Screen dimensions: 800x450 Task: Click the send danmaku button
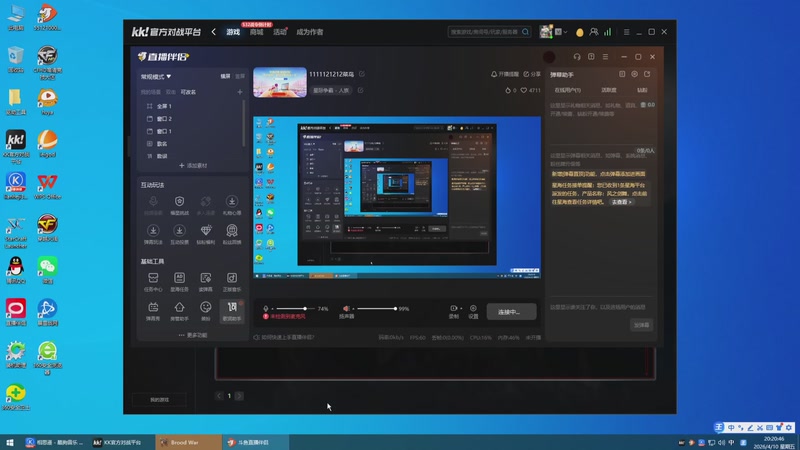point(641,324)
